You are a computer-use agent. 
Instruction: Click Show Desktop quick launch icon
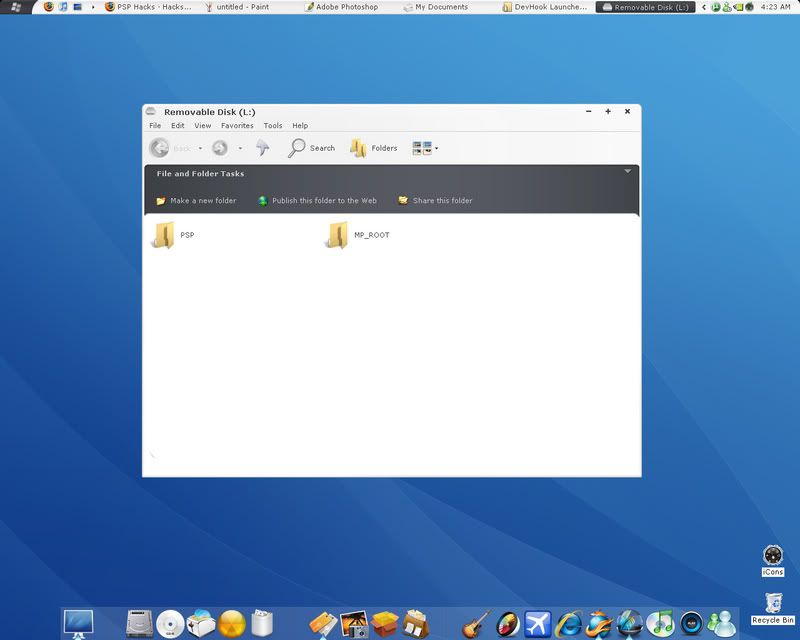click(x=78, y=7)
